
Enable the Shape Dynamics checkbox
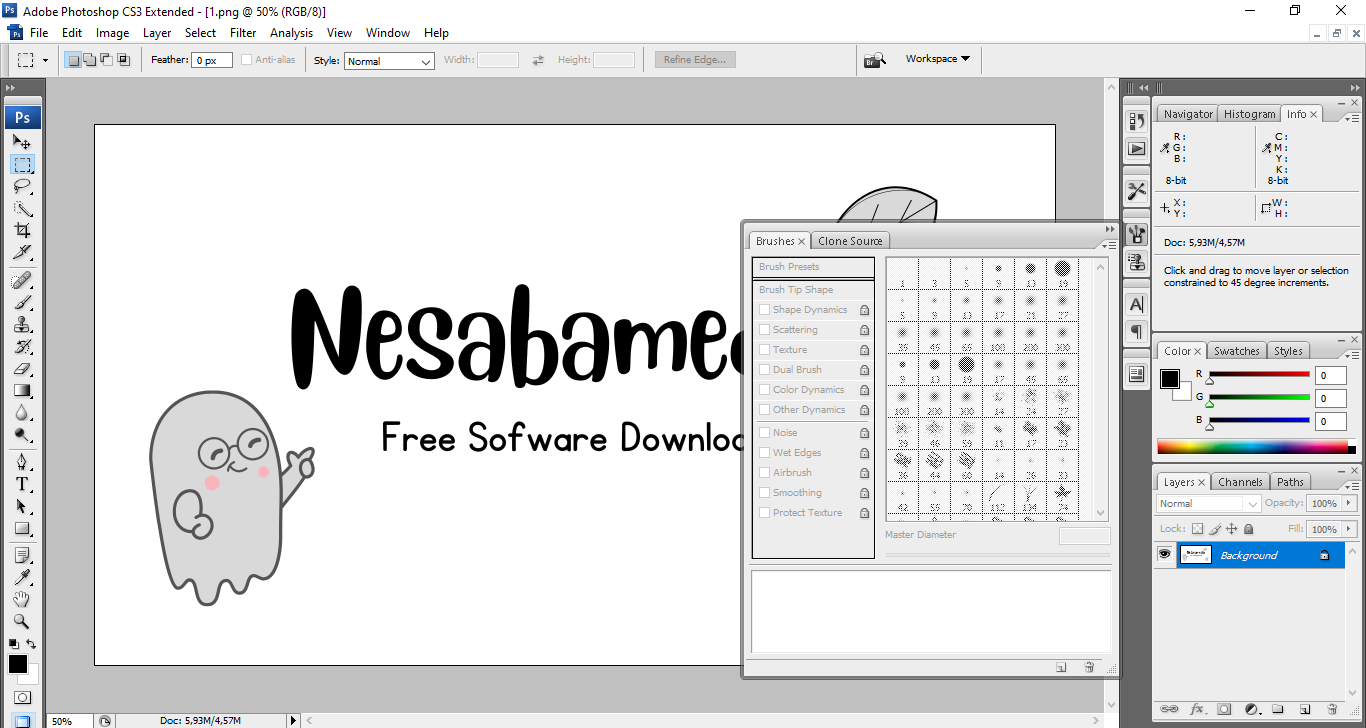click(765, 310)
